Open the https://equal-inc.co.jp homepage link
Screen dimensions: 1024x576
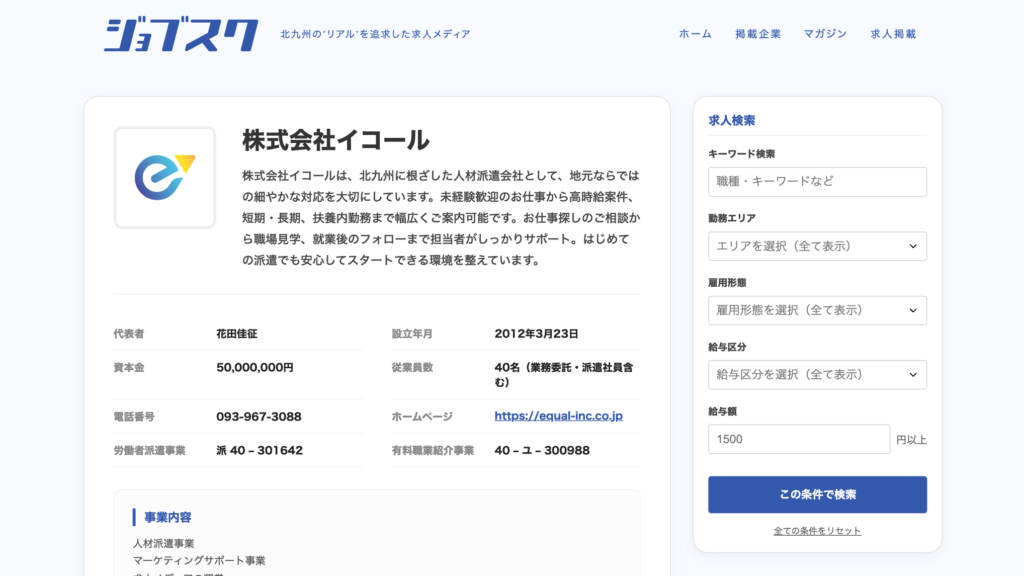[x=558, y=416]
